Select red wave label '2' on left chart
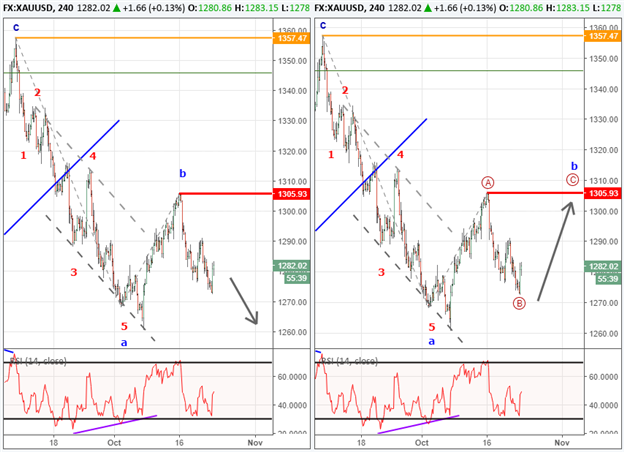Viewport: 624px width, 452px height. click(37, 93)
